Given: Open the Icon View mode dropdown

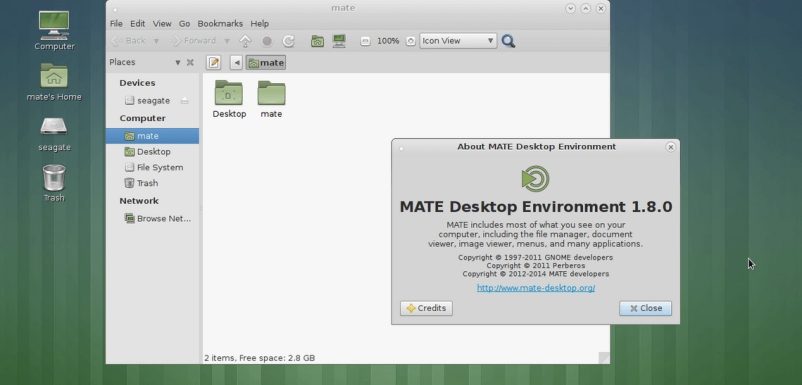Looking at the screenshot, I should tap(458, 41).
